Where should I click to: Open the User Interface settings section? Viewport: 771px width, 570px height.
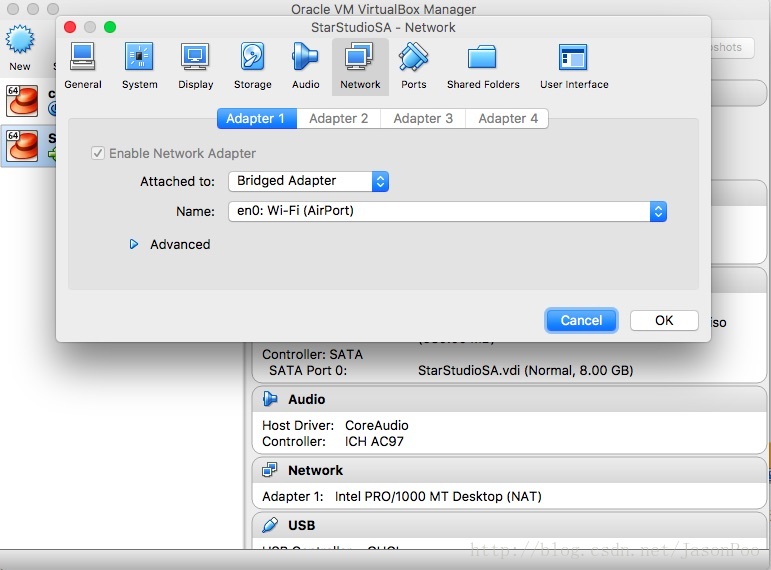574,66
